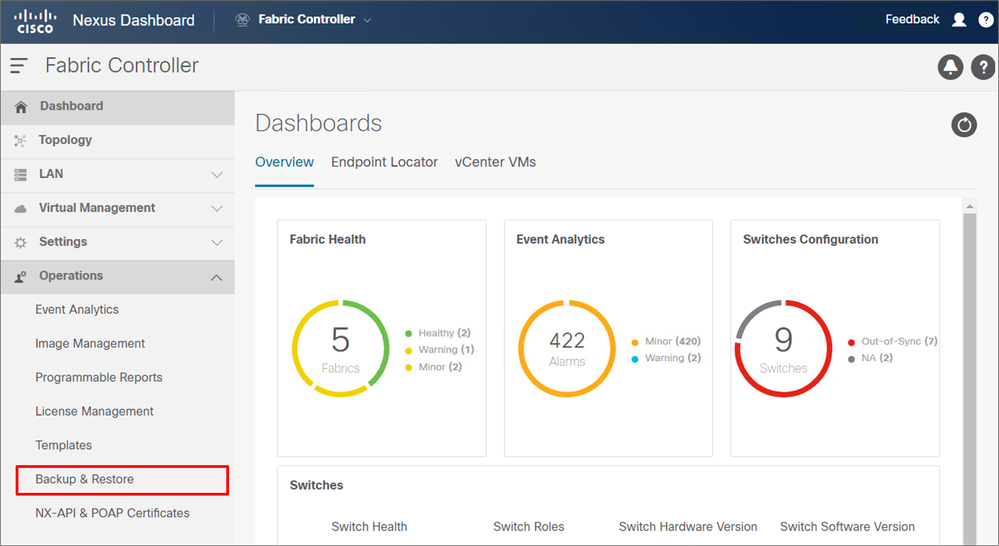Open Topology in the sidebar
The height and width of the screenshot is (546, 999).
(118, 141)
